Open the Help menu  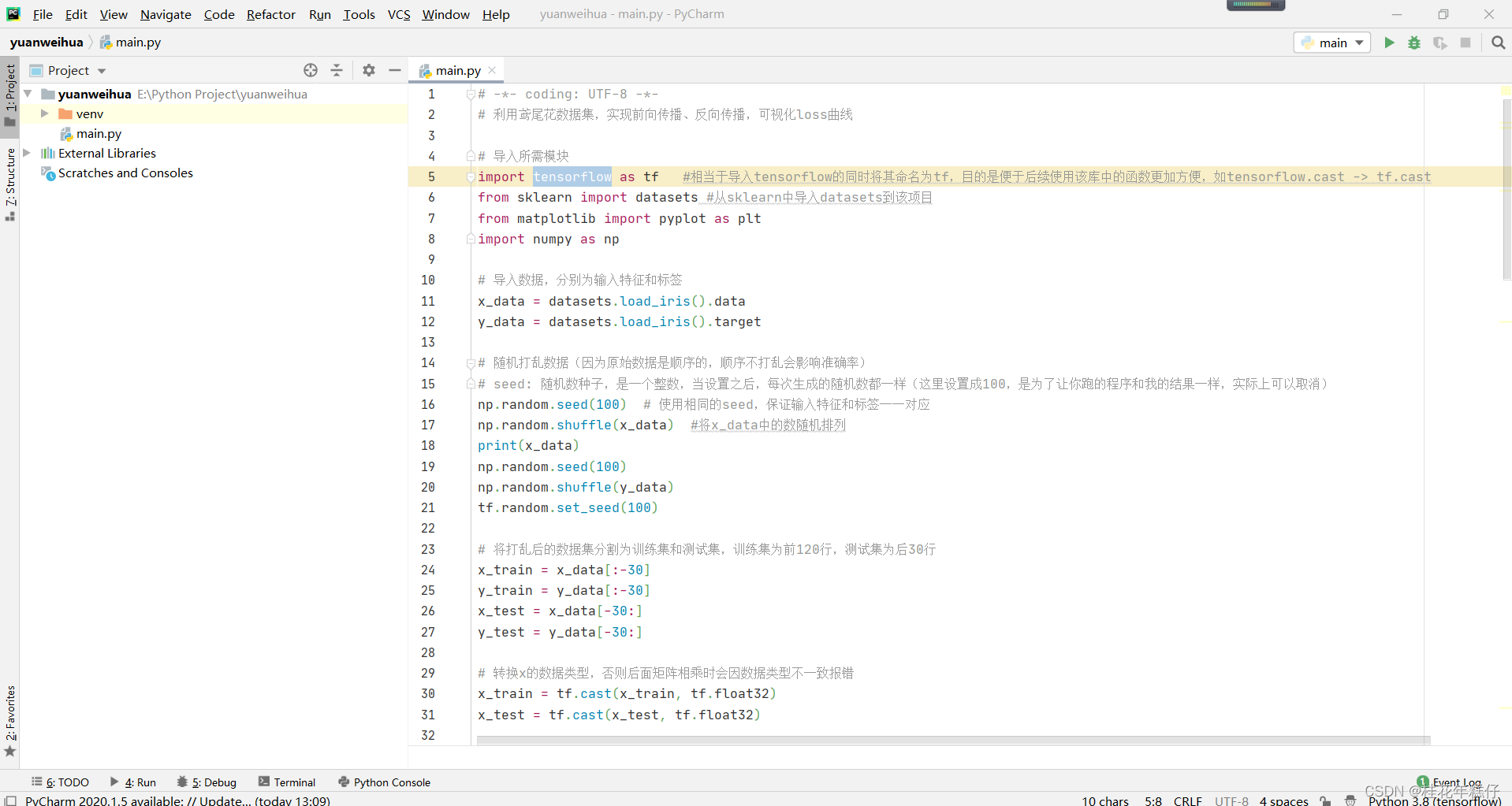coord(496,14)
